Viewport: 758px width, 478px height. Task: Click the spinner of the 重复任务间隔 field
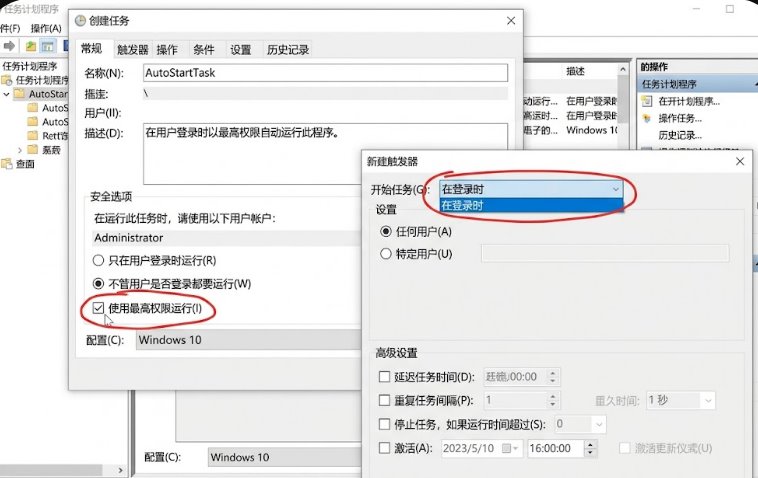coord(553,400)
